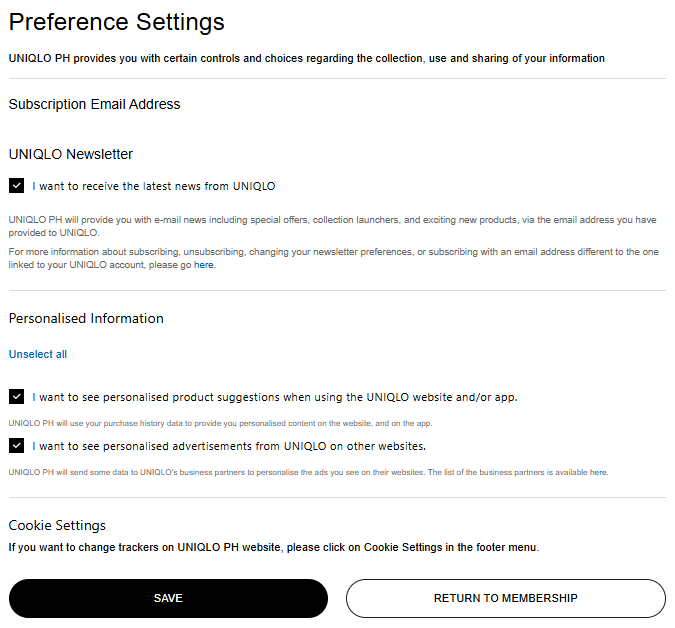Toggle personalised product suggestions checkbox
This screenshot has width=675, height=628.
16,396
